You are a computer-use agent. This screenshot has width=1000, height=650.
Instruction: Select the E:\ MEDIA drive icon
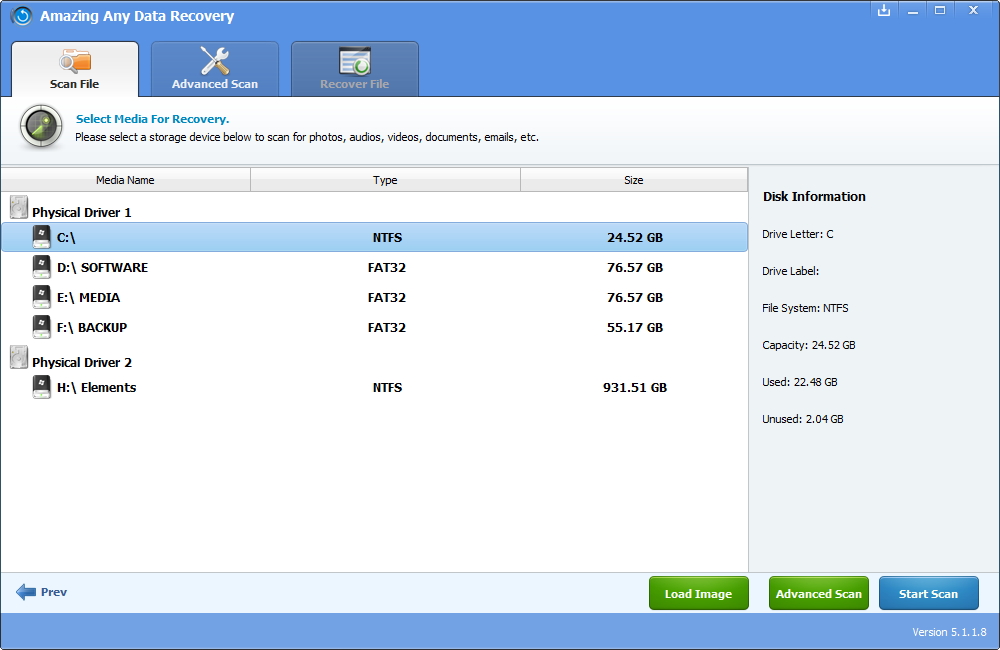point(41,297)
